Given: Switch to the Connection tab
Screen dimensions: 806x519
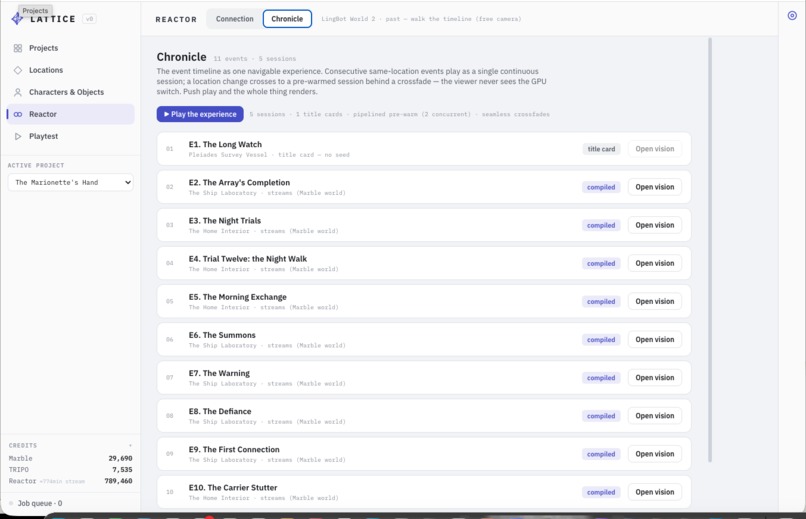Looking at the screenshot, I should point(234,19).
